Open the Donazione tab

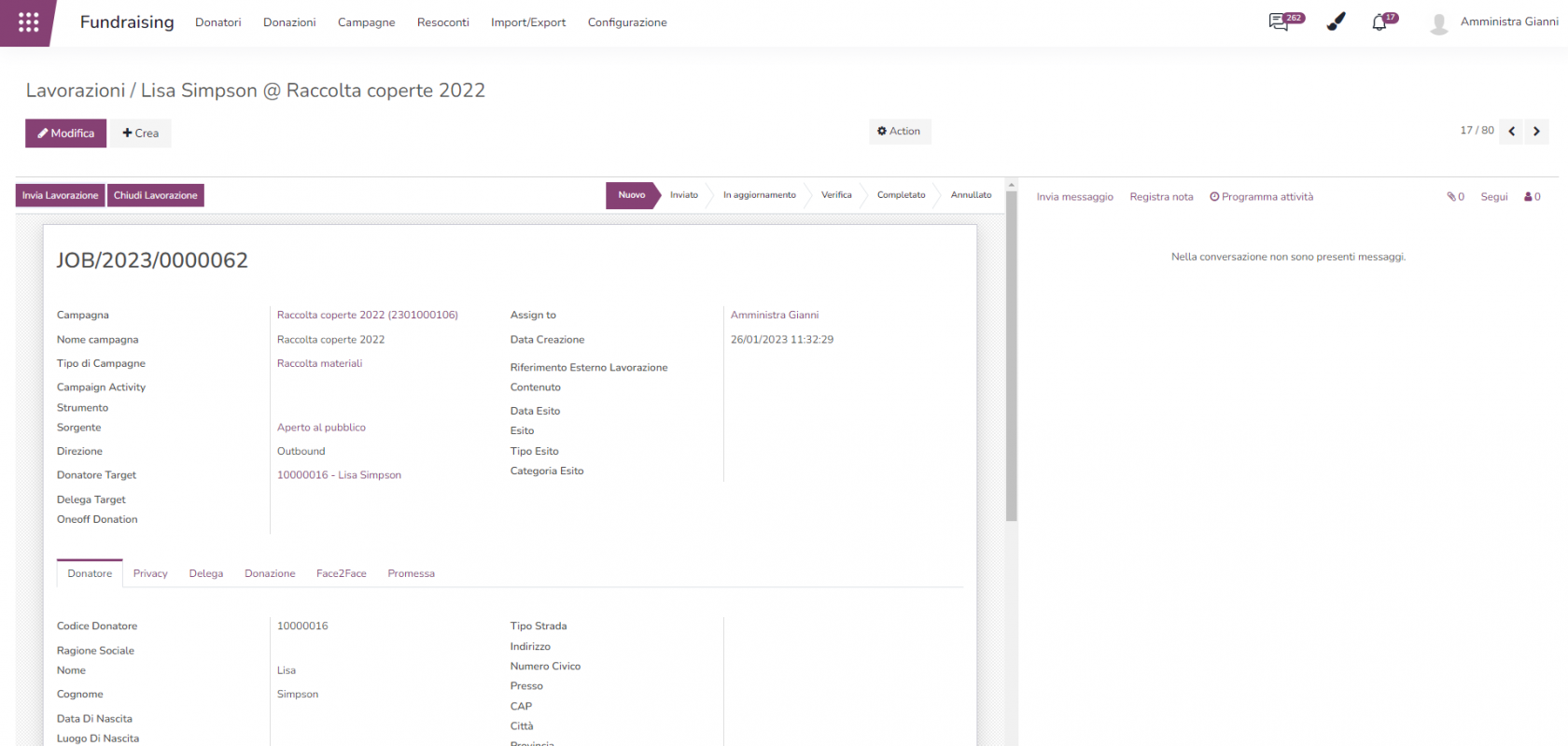click(x=270, y=573)
